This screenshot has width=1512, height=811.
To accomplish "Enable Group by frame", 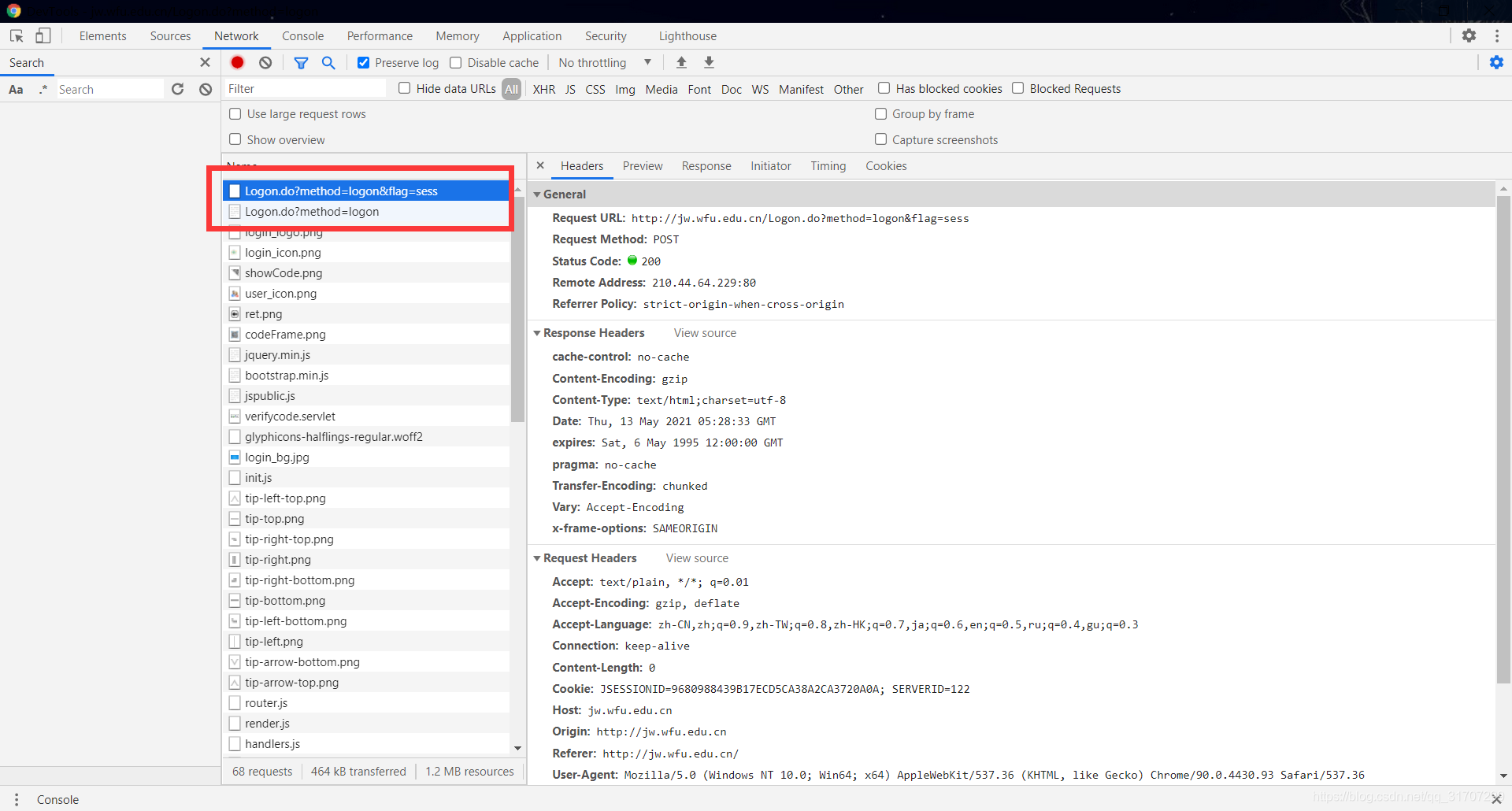I will click(880, 114).
